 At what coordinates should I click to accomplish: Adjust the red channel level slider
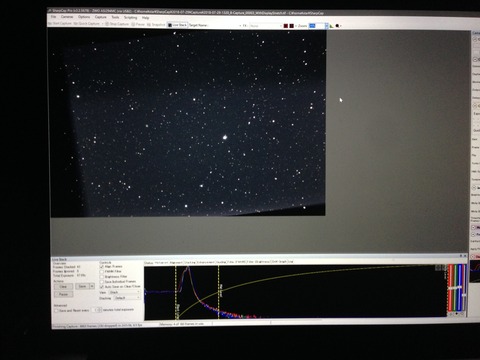[x=451, y=288]
